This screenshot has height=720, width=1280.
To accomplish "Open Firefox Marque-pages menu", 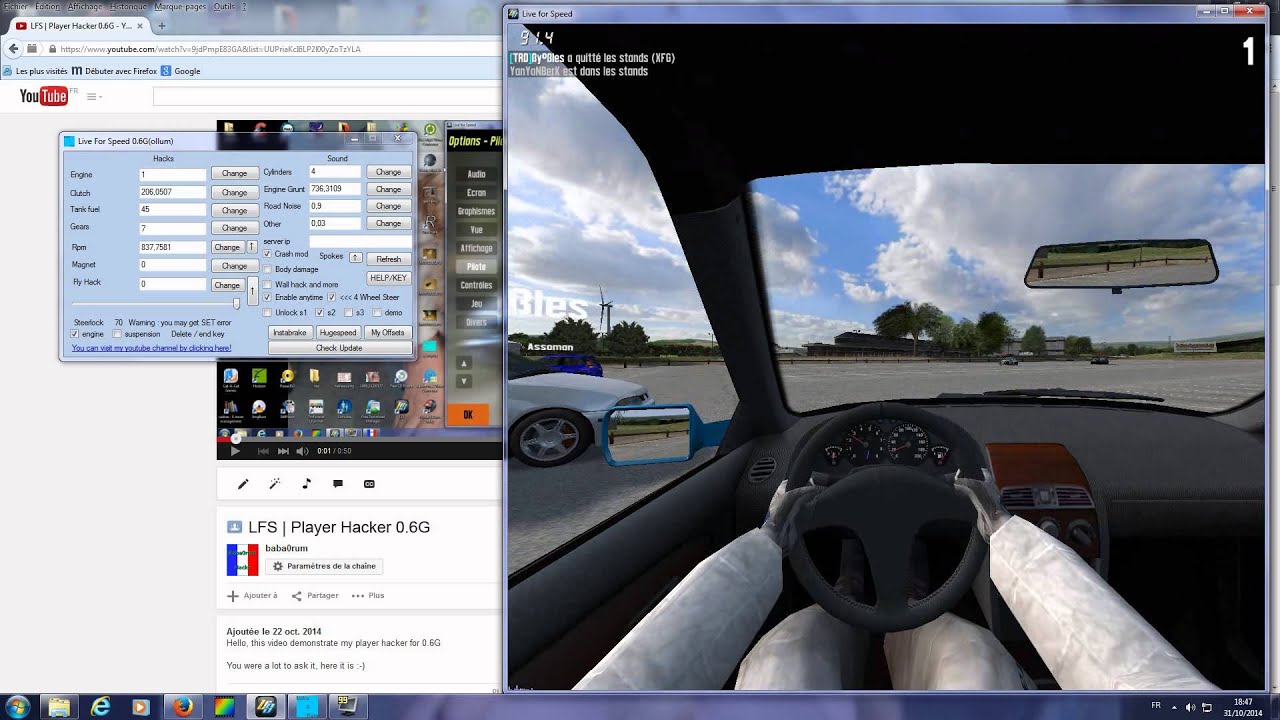I will (181, 6).
